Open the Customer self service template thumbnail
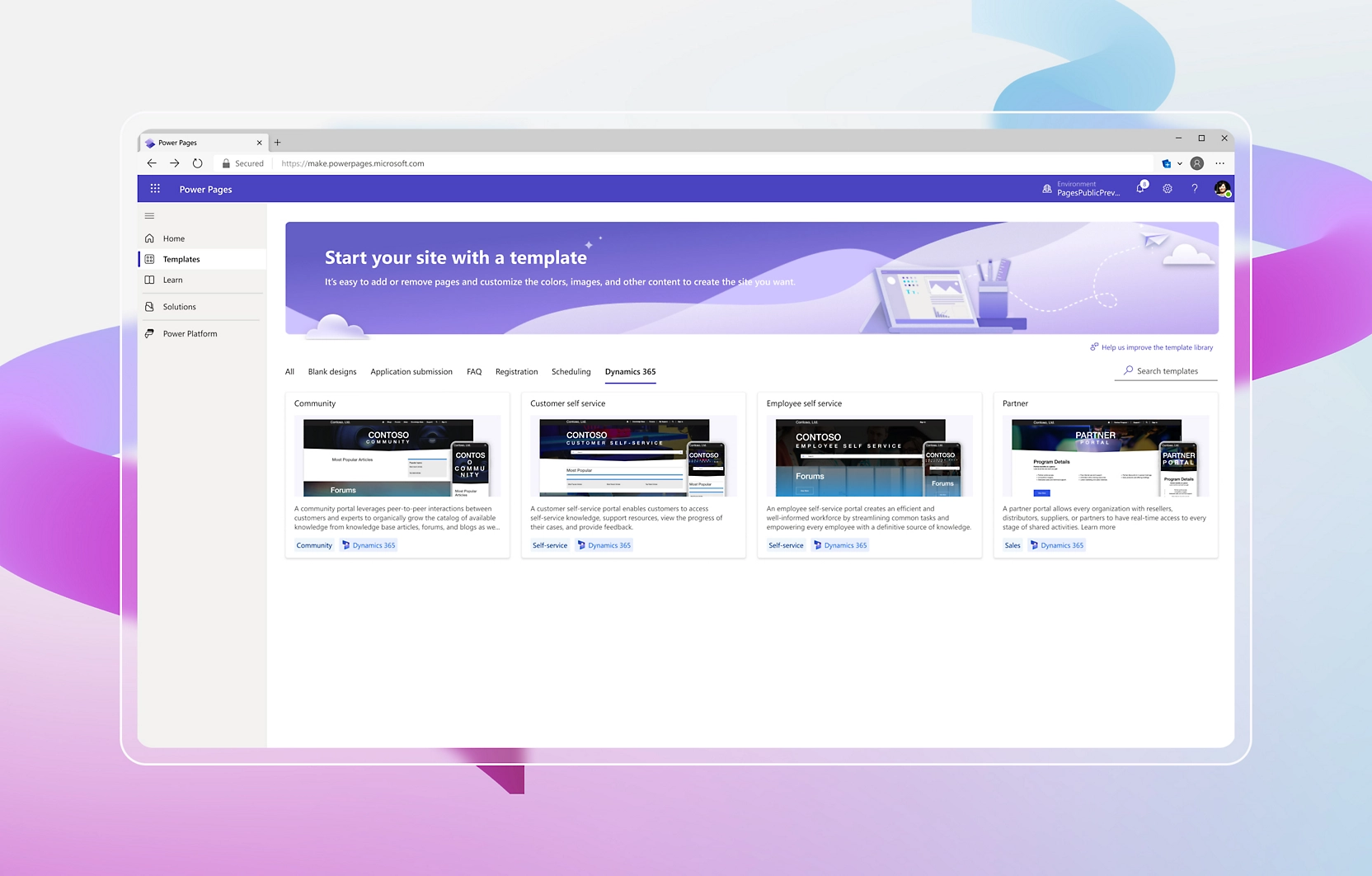Image resolution: width=1372 pixels, height=876 pixels. [x=633, y=456]
